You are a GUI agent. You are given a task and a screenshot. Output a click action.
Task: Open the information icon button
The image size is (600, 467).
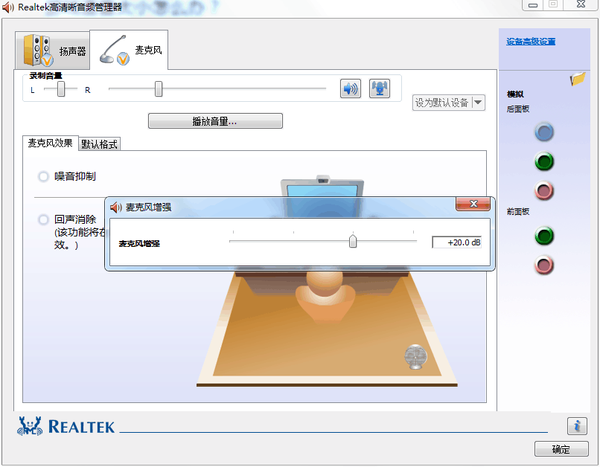pyautogui.click(x=577, y=426)
